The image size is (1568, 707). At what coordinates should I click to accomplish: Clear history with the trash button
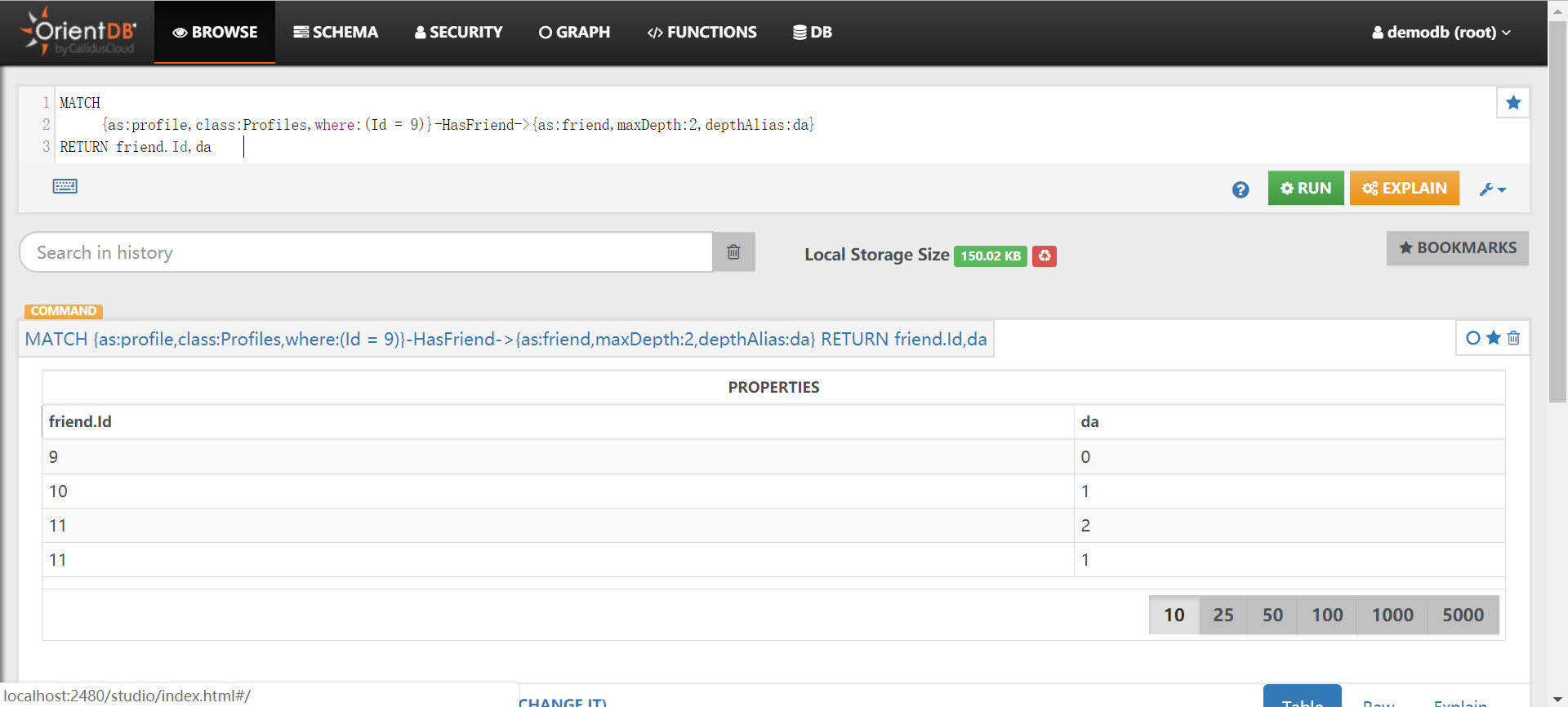coord(733,252)
